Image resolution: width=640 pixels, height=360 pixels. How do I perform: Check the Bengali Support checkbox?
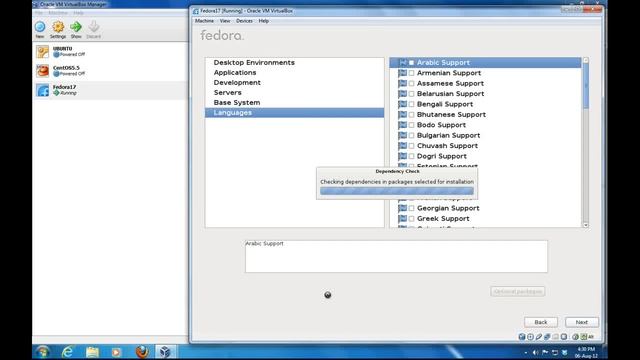pos(411,104)
